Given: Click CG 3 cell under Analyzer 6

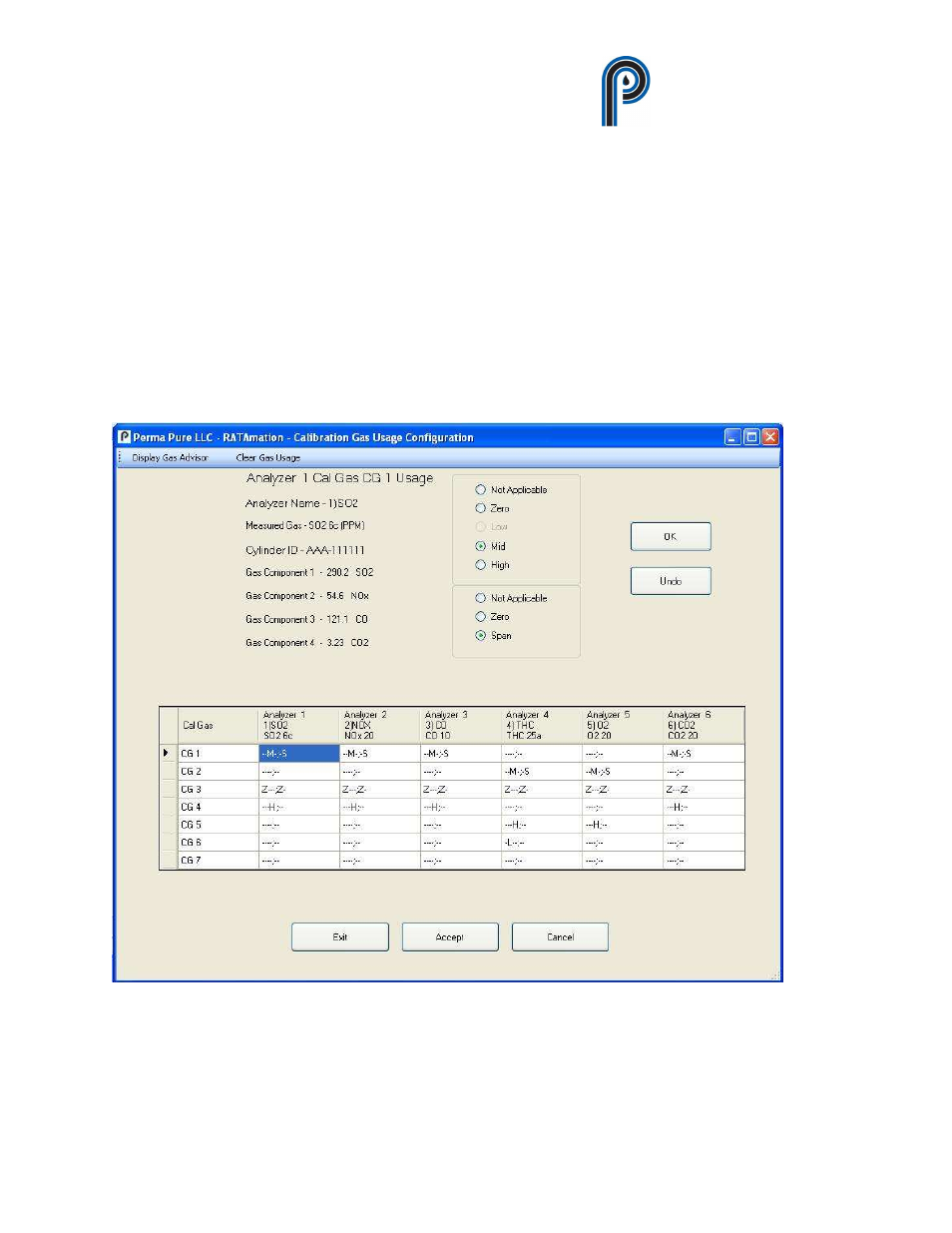Looking at the screenshot, I should click(704, 789).
